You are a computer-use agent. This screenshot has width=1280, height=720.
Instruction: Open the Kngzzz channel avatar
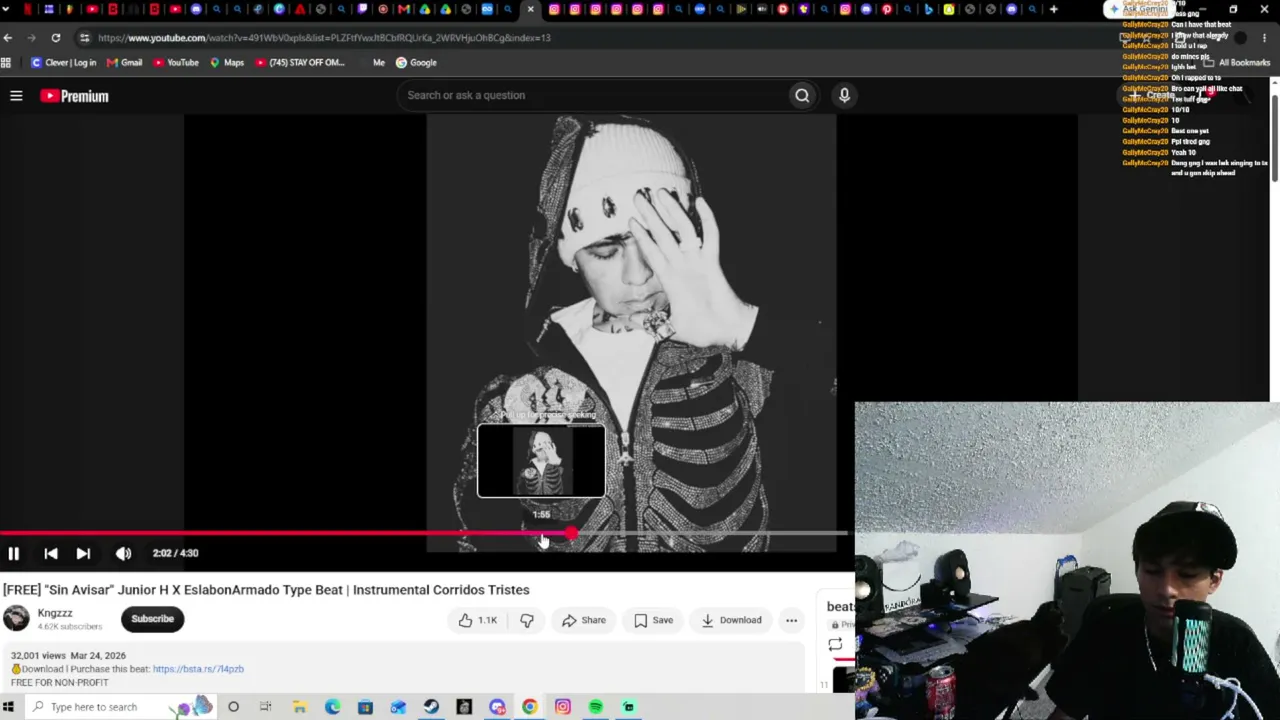click(x=16, y=618)
